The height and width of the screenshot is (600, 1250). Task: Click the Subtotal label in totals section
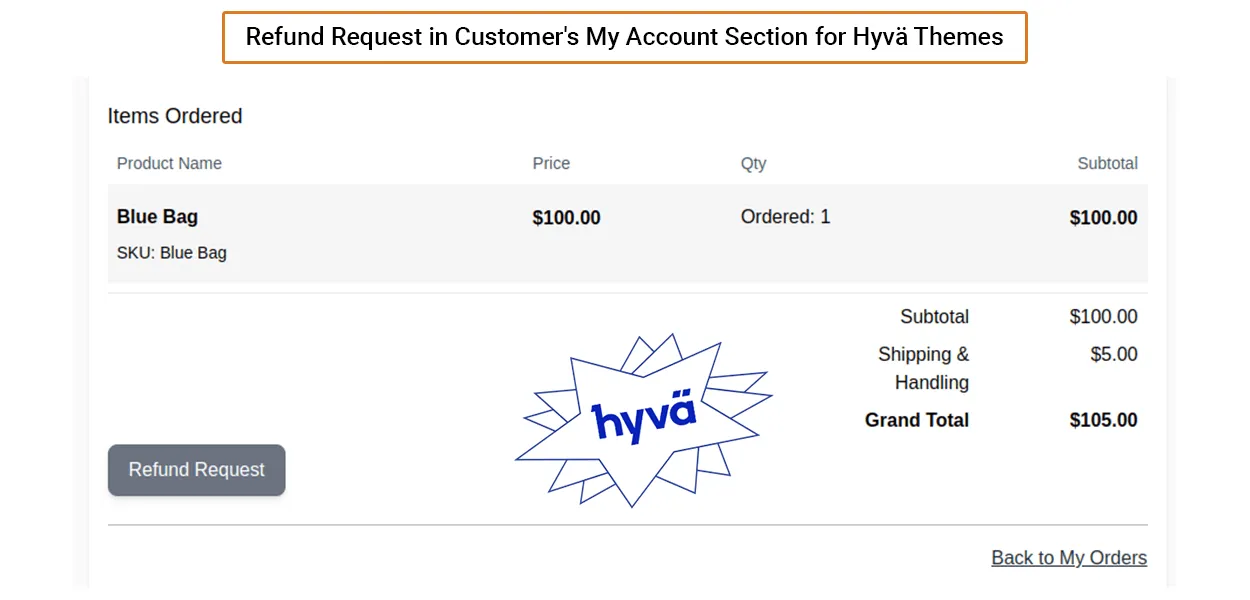[934, 317]
